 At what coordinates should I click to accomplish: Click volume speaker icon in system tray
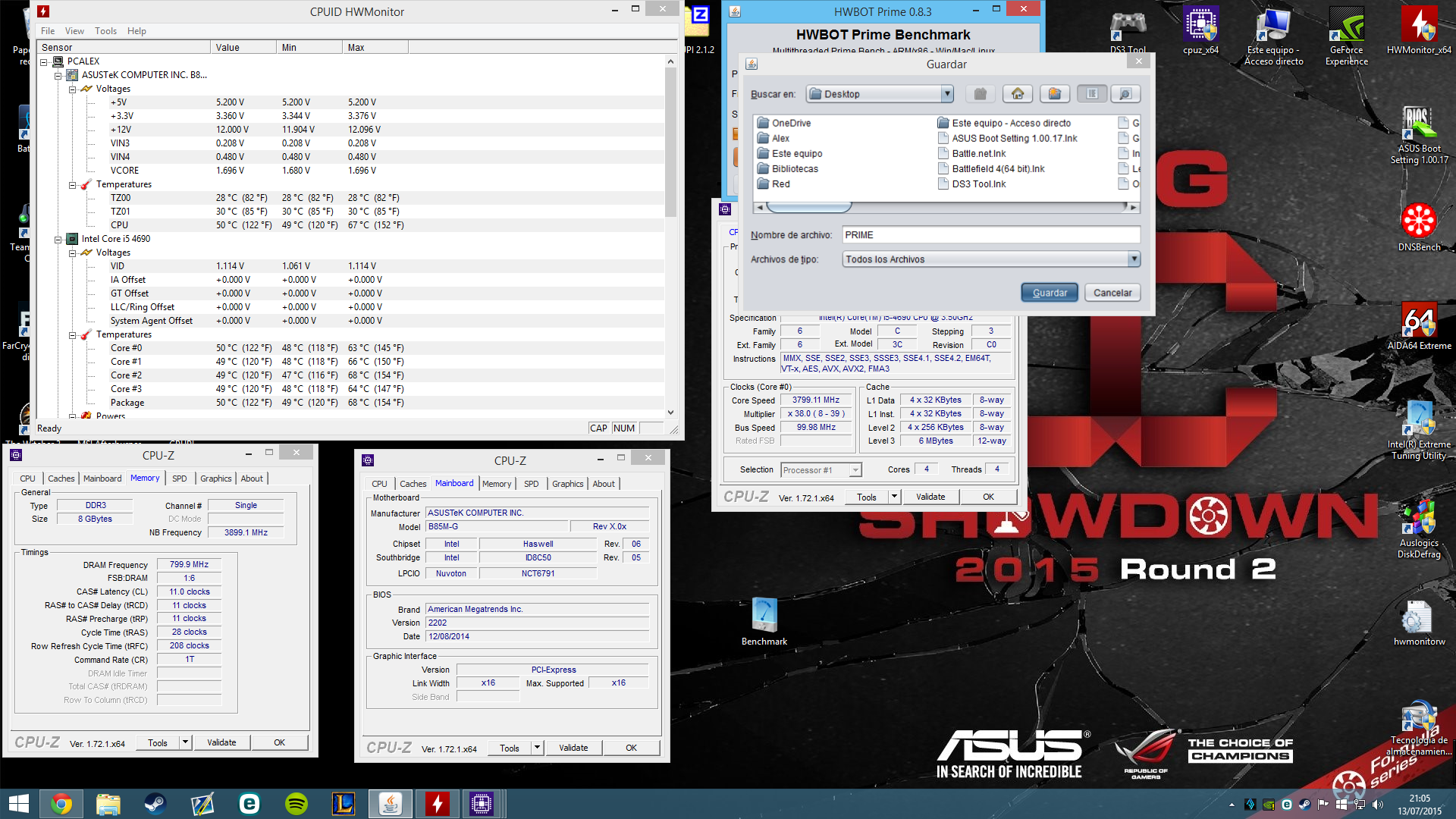pos(1378,805)
